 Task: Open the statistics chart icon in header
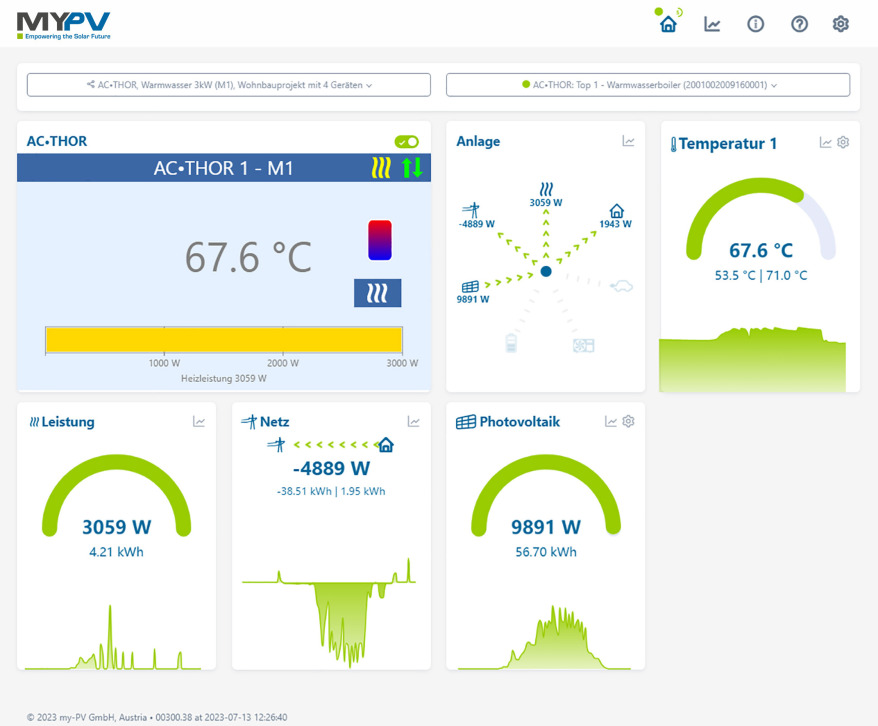pyautogui.click(x=712, y=24)
